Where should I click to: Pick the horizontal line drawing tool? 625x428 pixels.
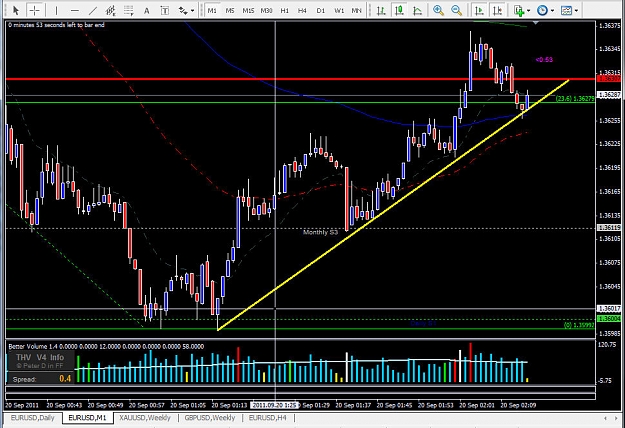[75, 10]
